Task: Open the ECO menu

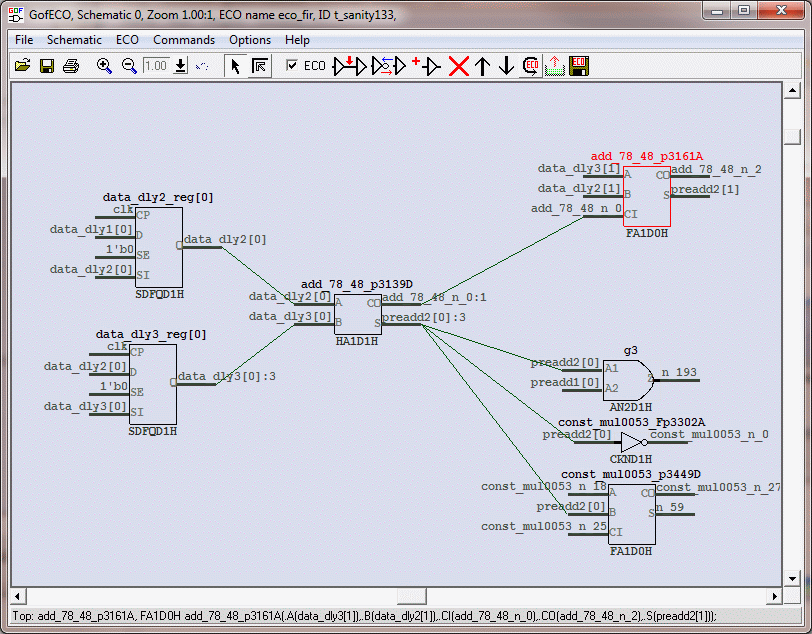Action: [127, 40]
